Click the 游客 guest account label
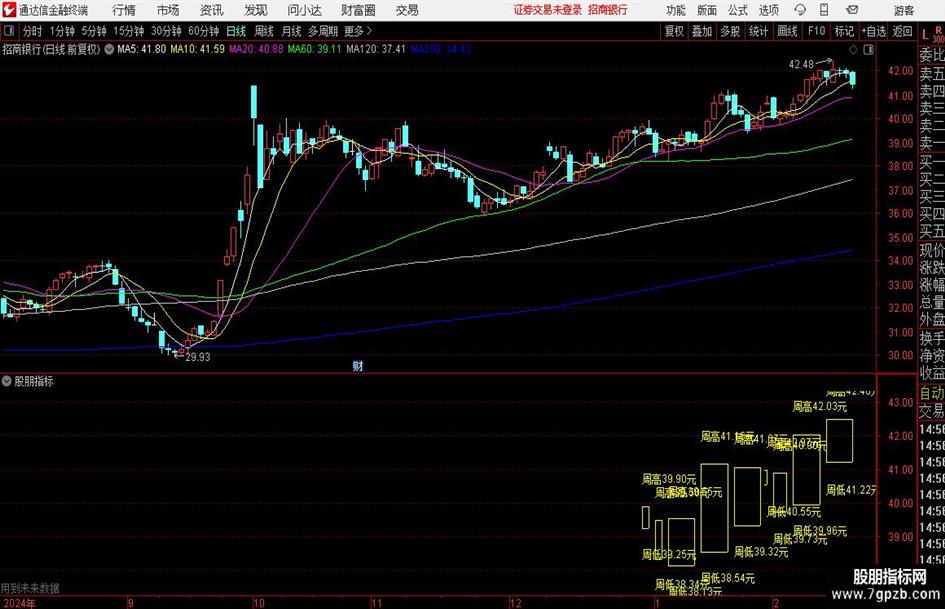 tap(903, 10)
